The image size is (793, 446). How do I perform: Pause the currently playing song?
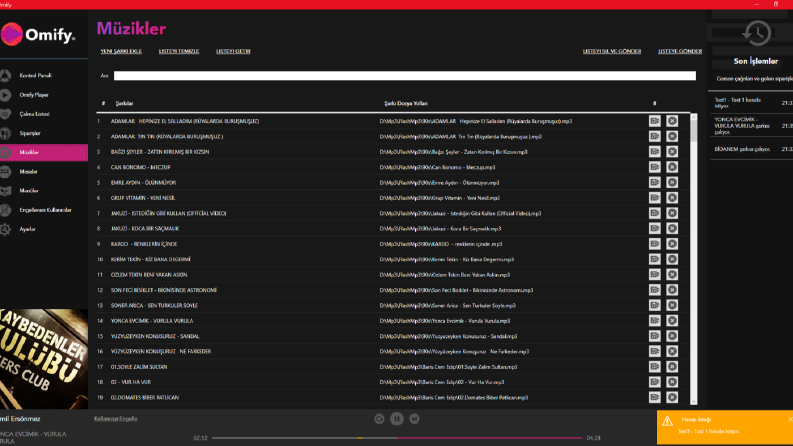(397, 419)
